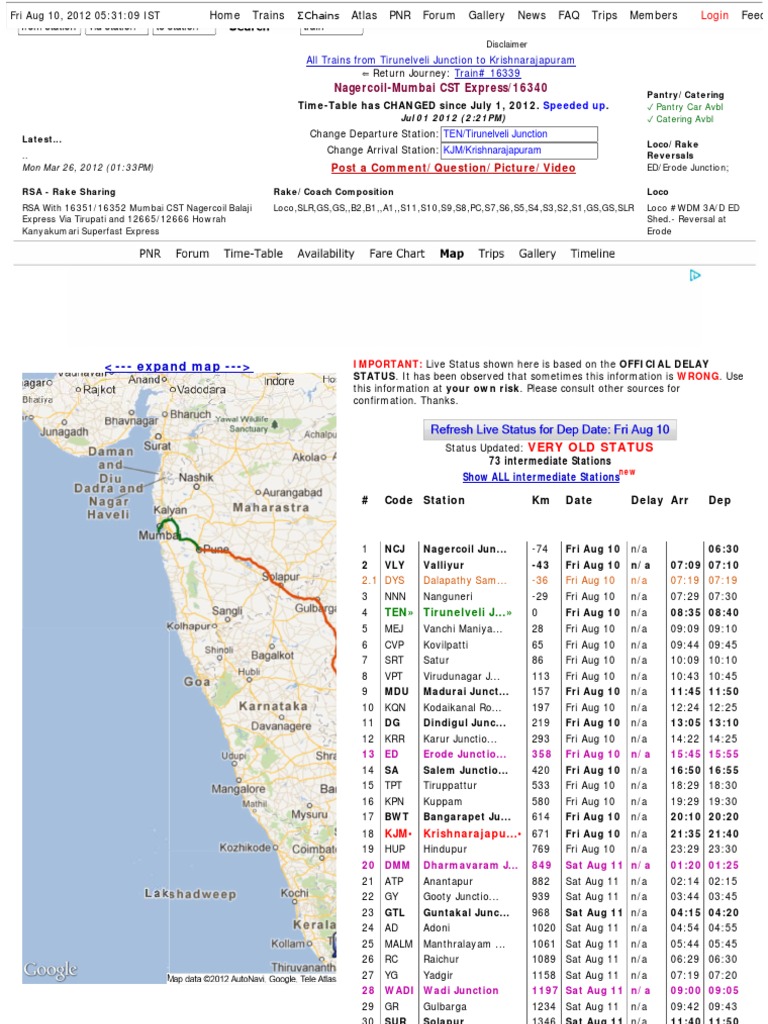The height and width of the screenshot is (1024, 768).
Task: Switch to the Timeline tab
Action: pos(592,253)
